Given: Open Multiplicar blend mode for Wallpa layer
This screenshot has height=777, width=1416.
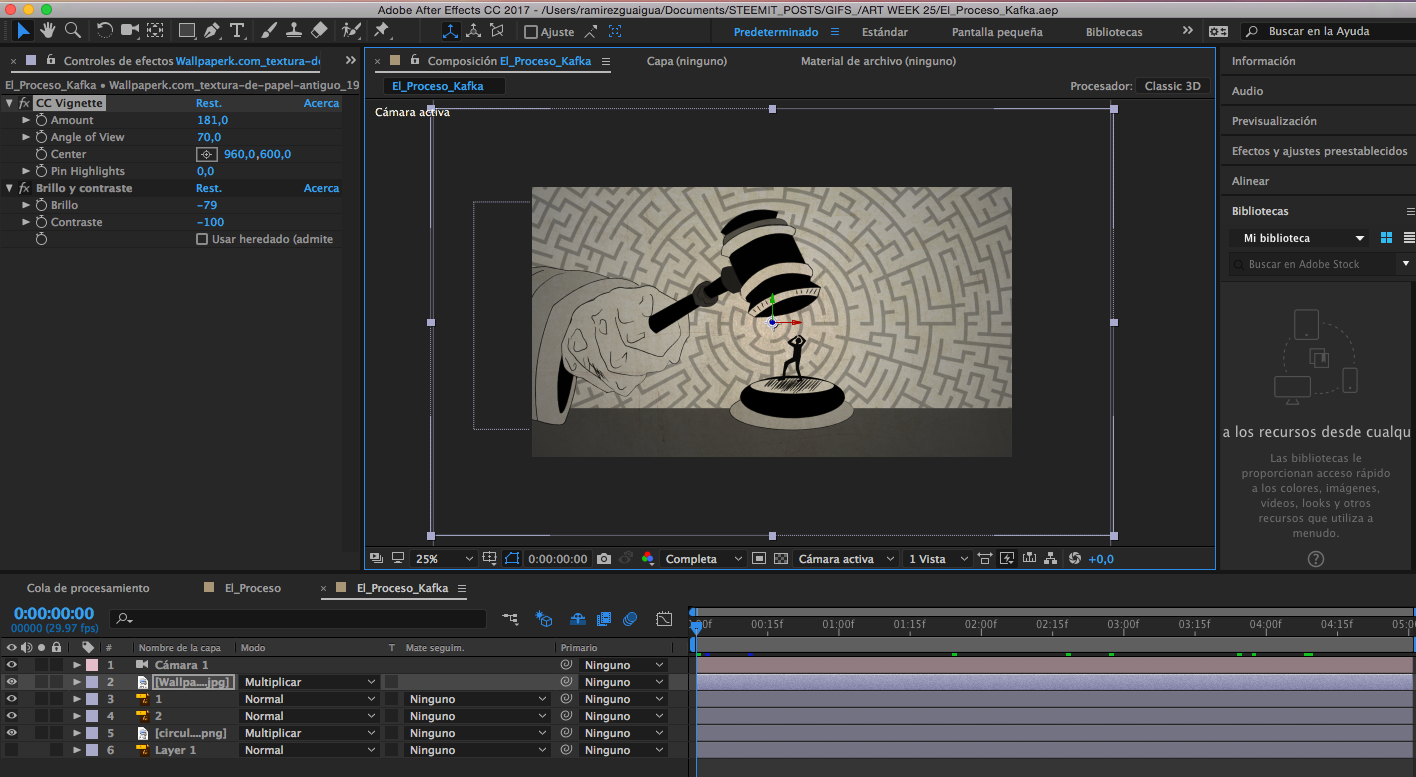Looking at the screenshot, I should click(x=309, y=682).
